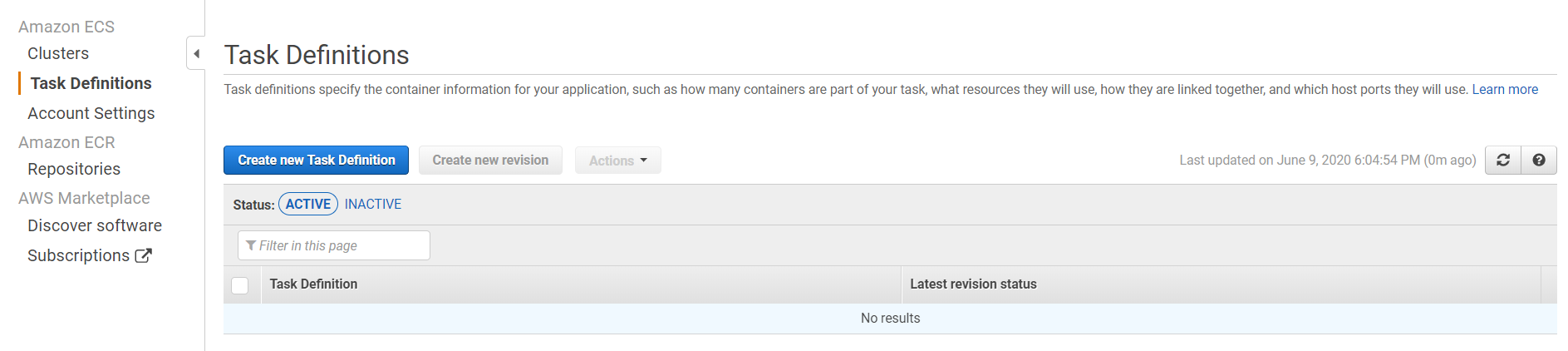This screenshot has height=351, width=1568.
Task: Toggle the select-all task definitions checkbox
Action: (x=240, y=285)
